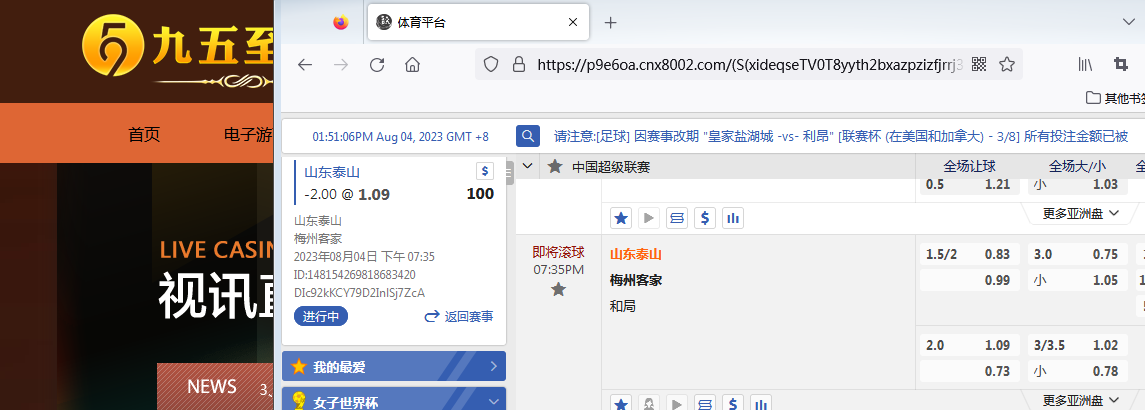Select the 首页 navigation menu item
Image resolution: width=1145 pixels, height=410 pixels.
[x=144, y=135]
